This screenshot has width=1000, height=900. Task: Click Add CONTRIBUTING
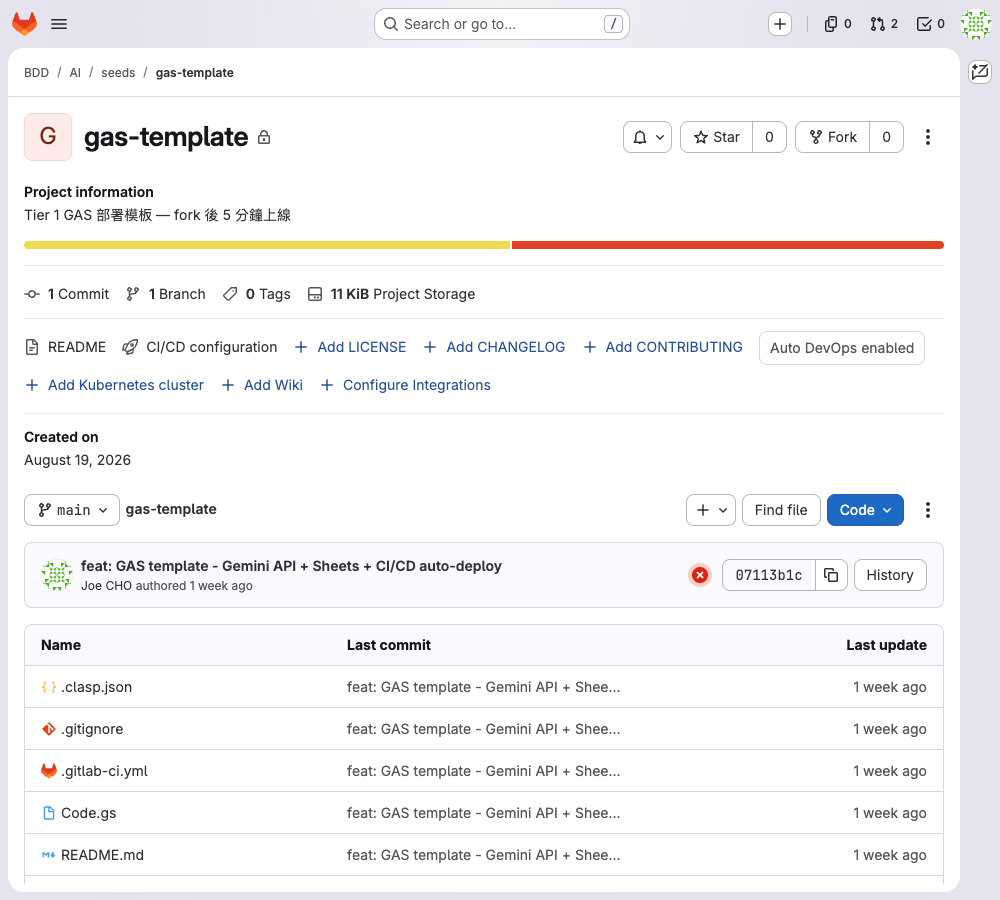(663, 347)
